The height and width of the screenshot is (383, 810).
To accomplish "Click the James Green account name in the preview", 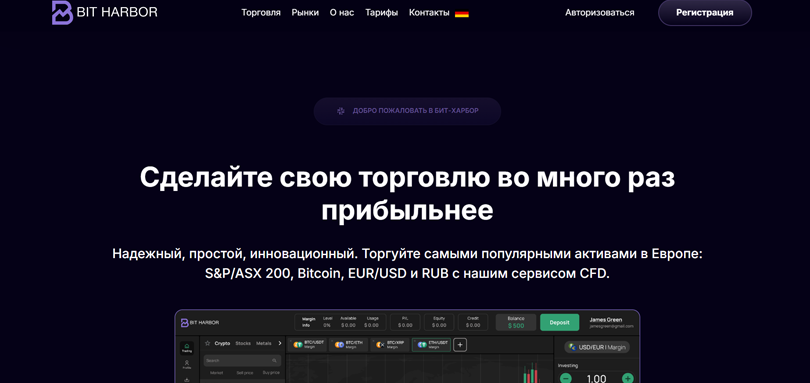I will (x=605, y=320).
